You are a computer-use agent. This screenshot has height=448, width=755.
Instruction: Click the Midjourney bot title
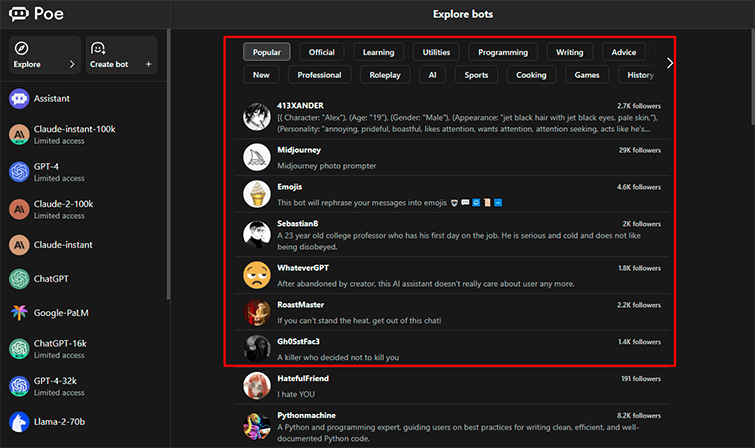tap(299, 150)
